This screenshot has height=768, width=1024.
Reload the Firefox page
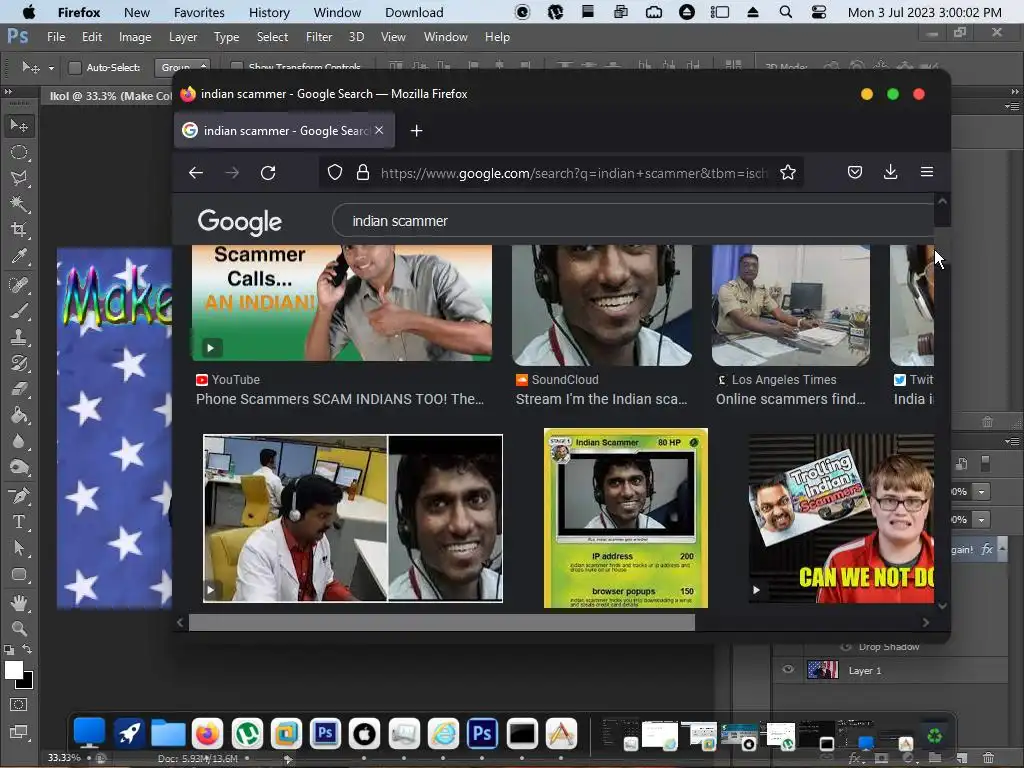(268, 173)
